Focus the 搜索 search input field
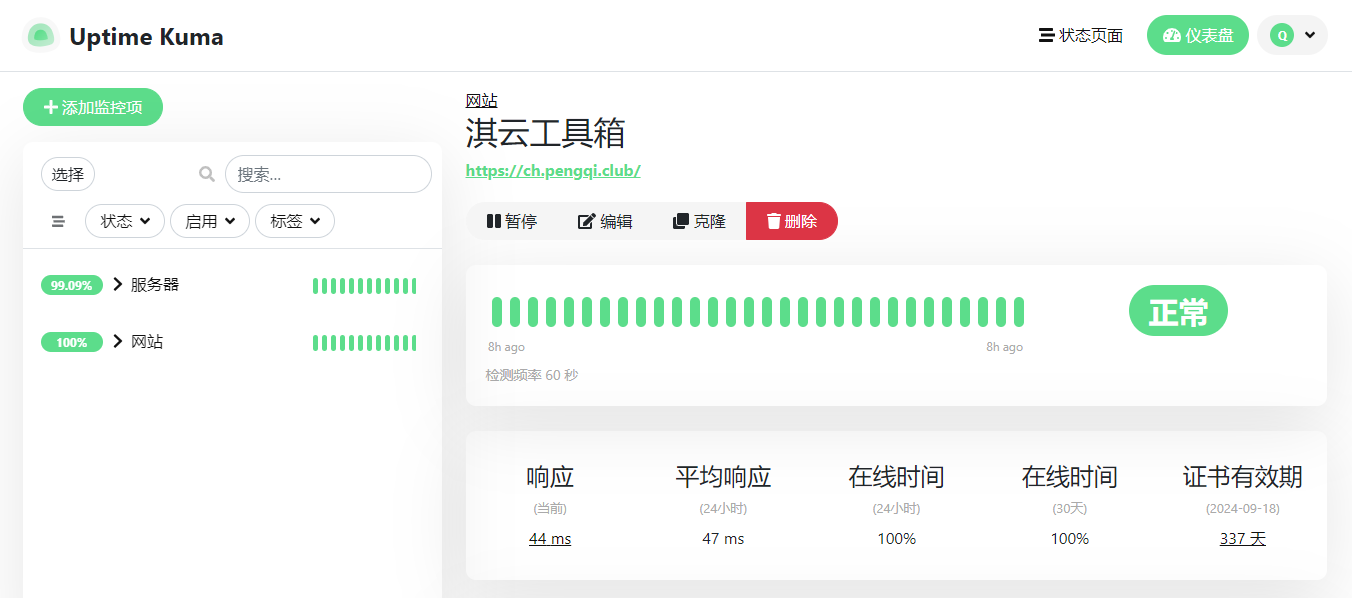The width and height of the screenshot is (1352, 598). click(x=328, y=174)
